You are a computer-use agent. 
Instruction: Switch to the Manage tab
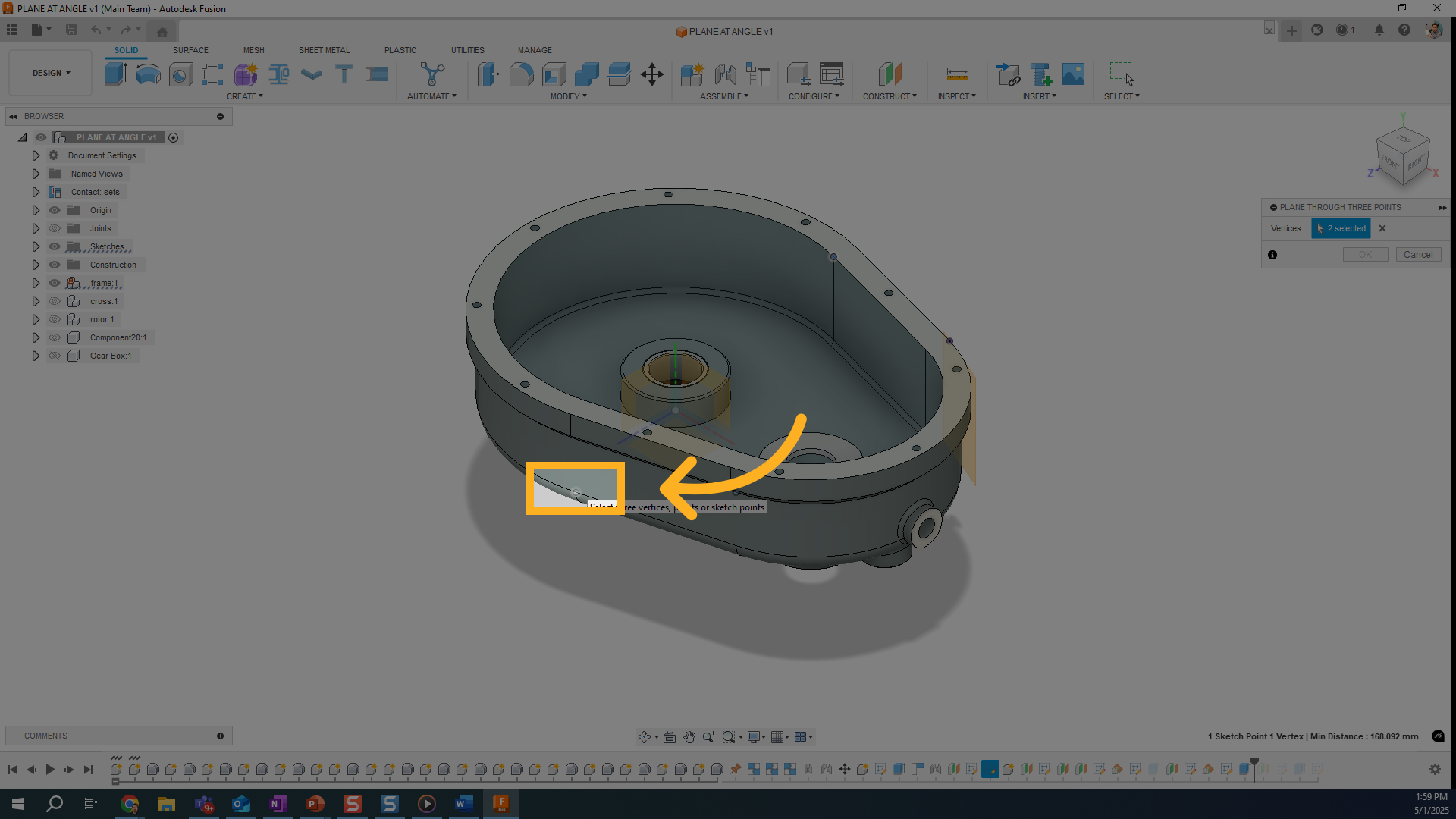click(535, 50)
